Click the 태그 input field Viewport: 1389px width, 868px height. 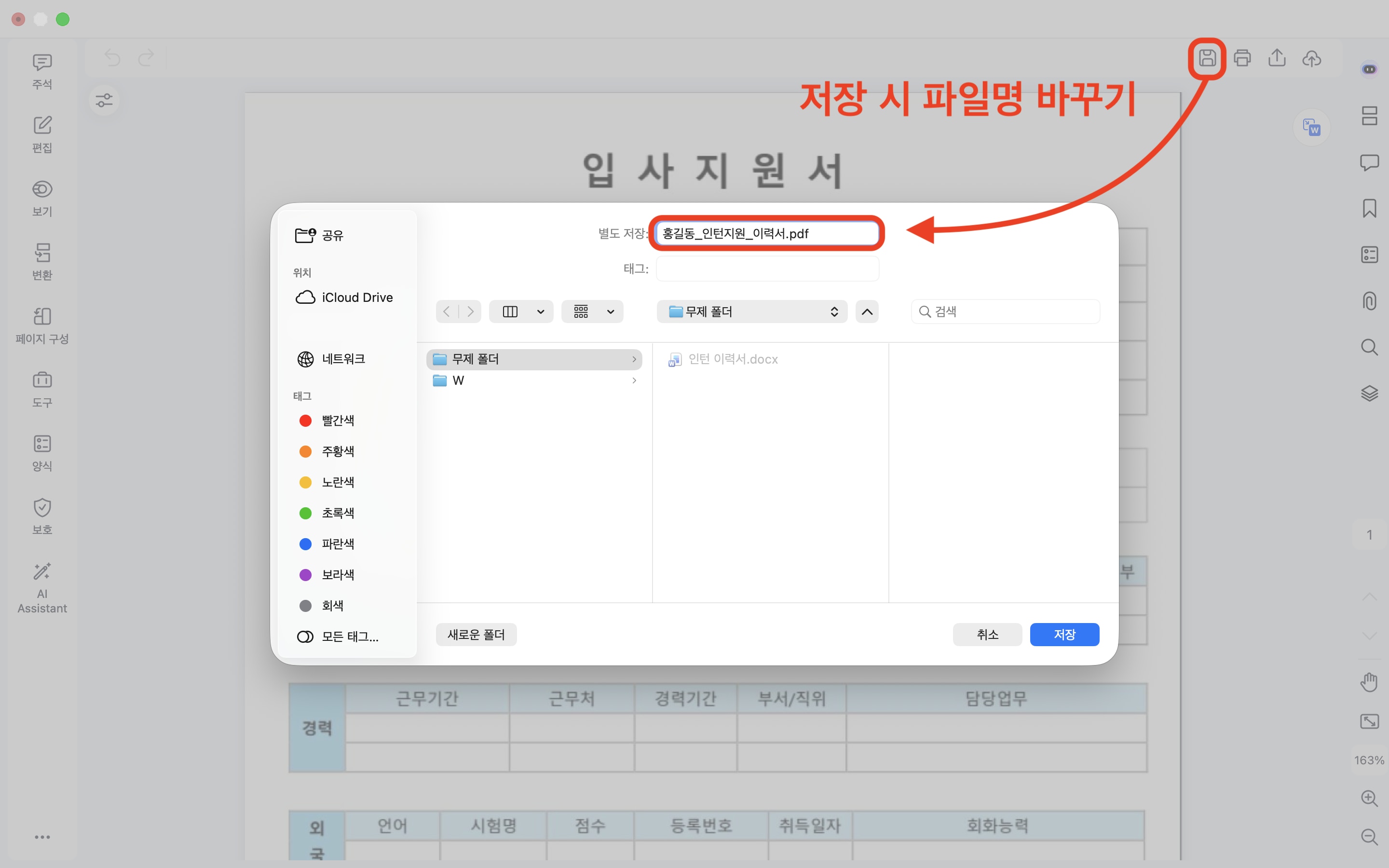767,269
